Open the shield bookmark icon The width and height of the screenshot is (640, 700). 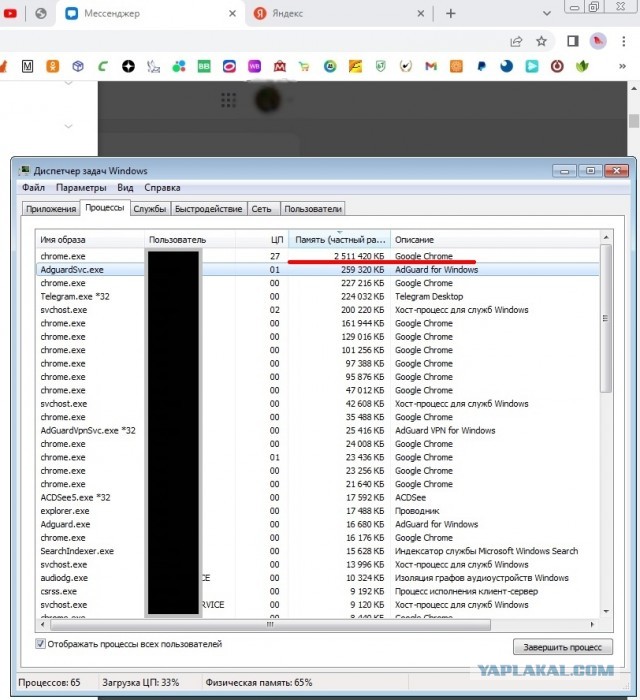point(381,67)
